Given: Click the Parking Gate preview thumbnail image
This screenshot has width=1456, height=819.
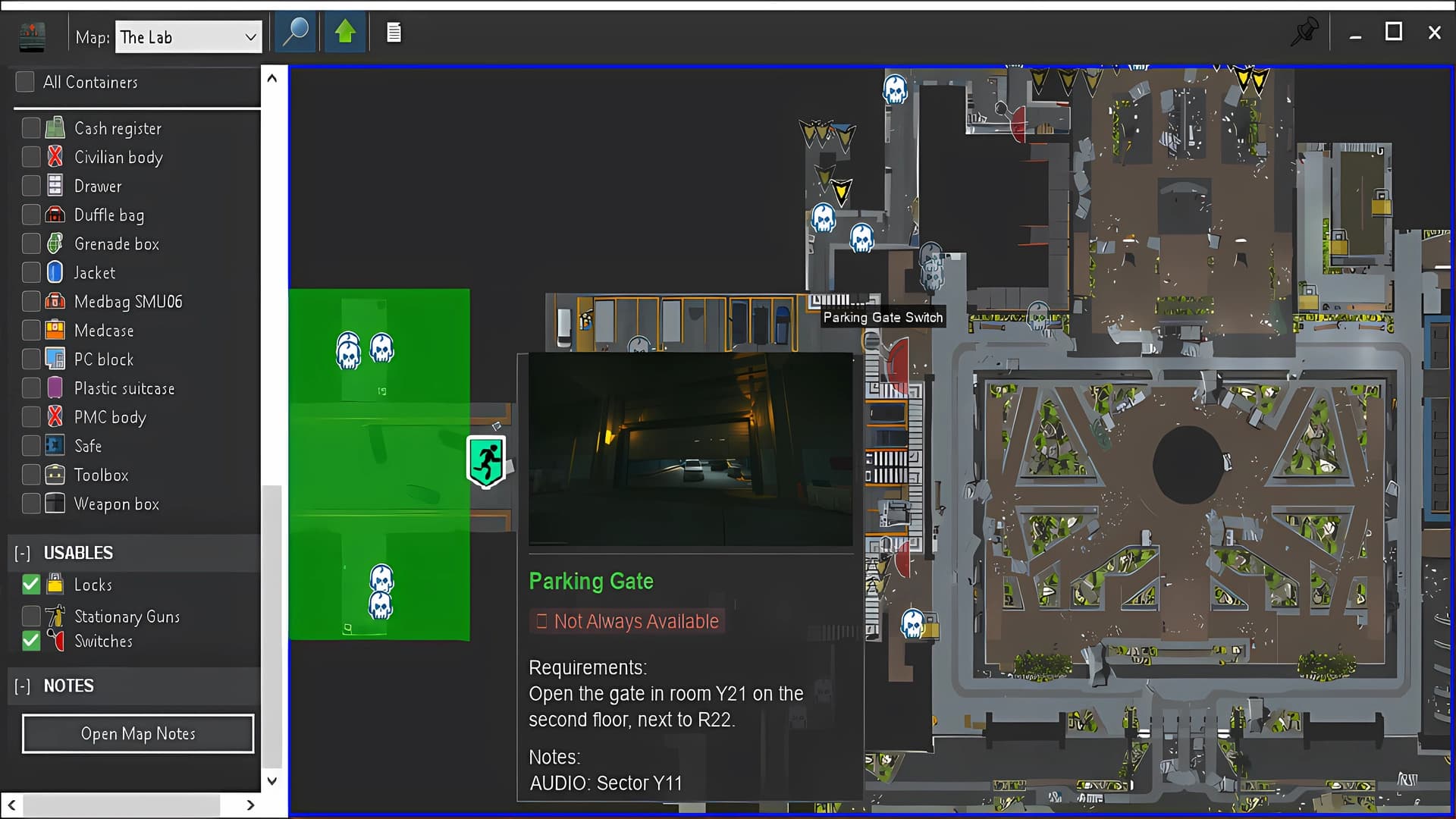Looking at the screenshot, I should pos(690,449).
